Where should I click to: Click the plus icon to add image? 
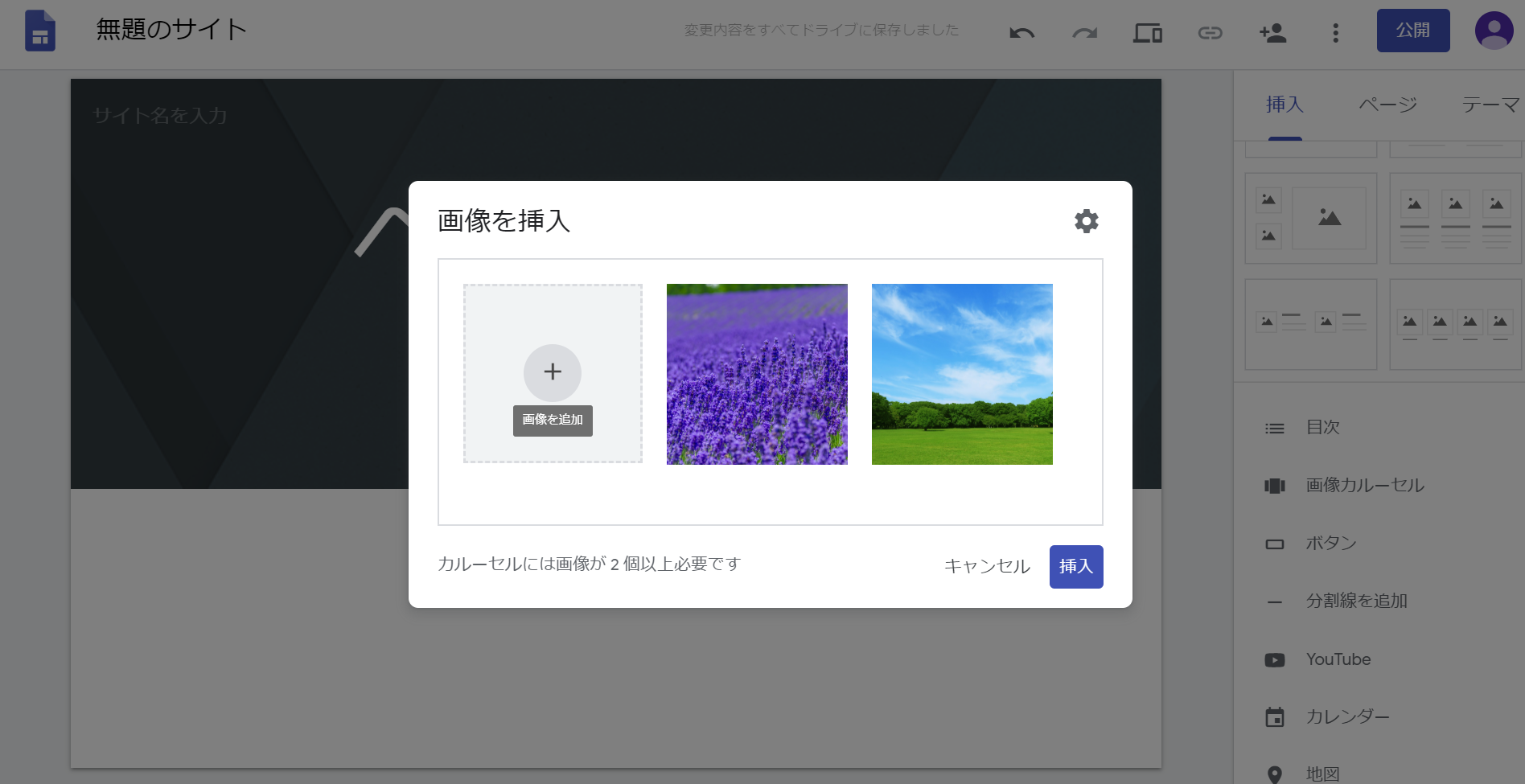[x=553, y=372]
